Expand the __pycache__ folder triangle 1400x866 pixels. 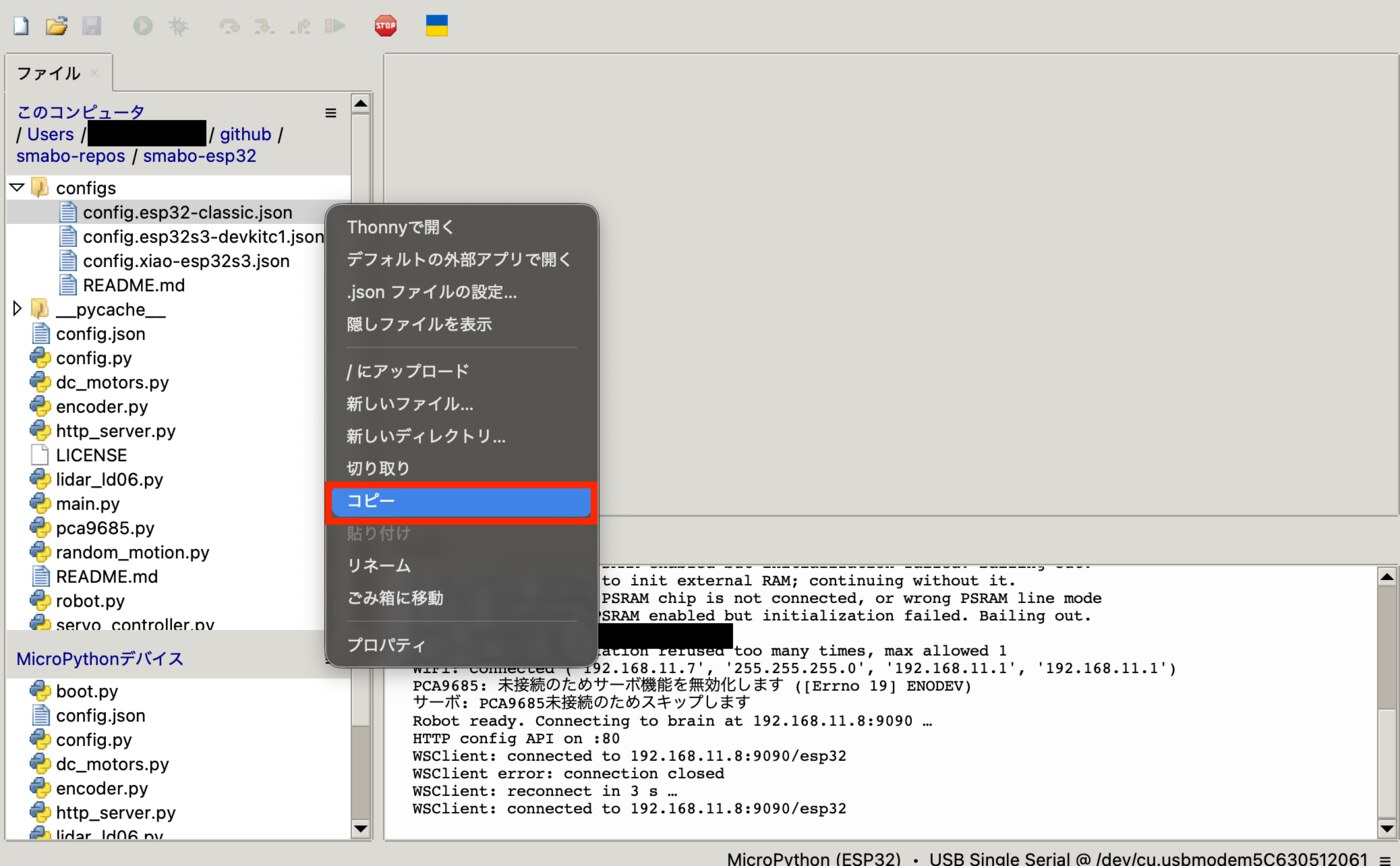[17, 309]
